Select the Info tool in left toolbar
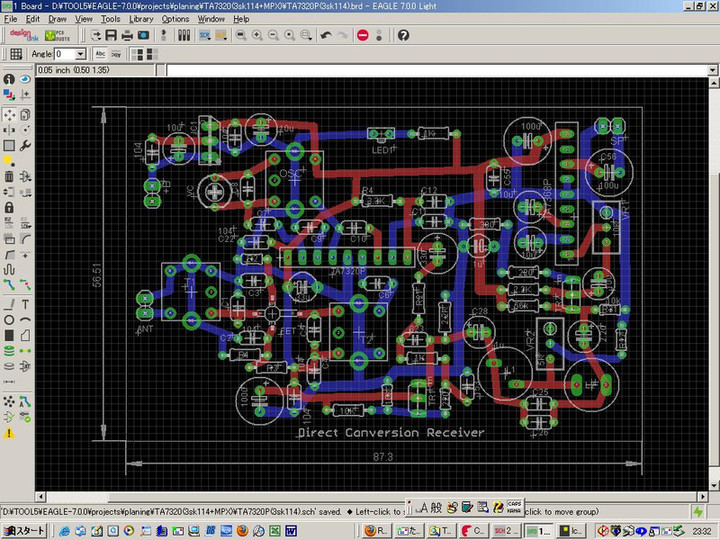The height and width of the screenshot is (540, 720). coord(9,79)
